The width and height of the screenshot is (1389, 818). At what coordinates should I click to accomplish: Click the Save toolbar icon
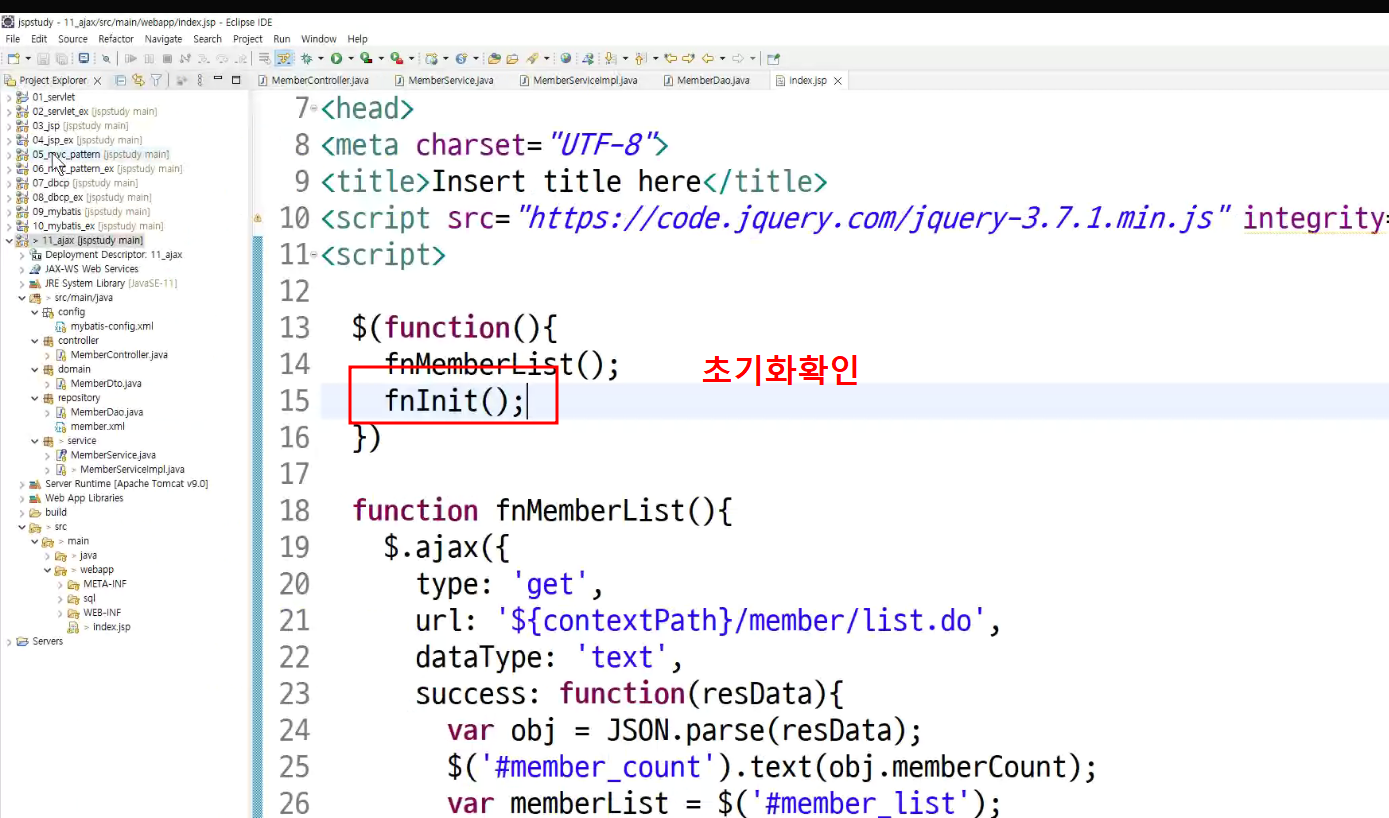43,58
